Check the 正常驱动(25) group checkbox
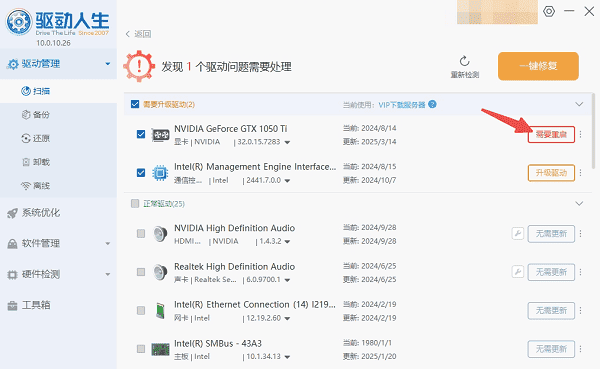 135,203
